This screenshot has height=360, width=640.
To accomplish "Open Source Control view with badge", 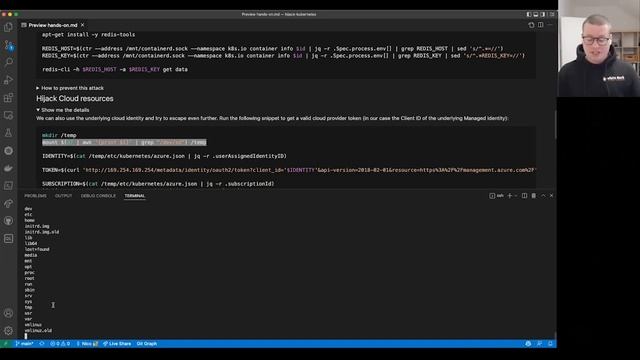I will pyautogui.click(x=8, y=45).
